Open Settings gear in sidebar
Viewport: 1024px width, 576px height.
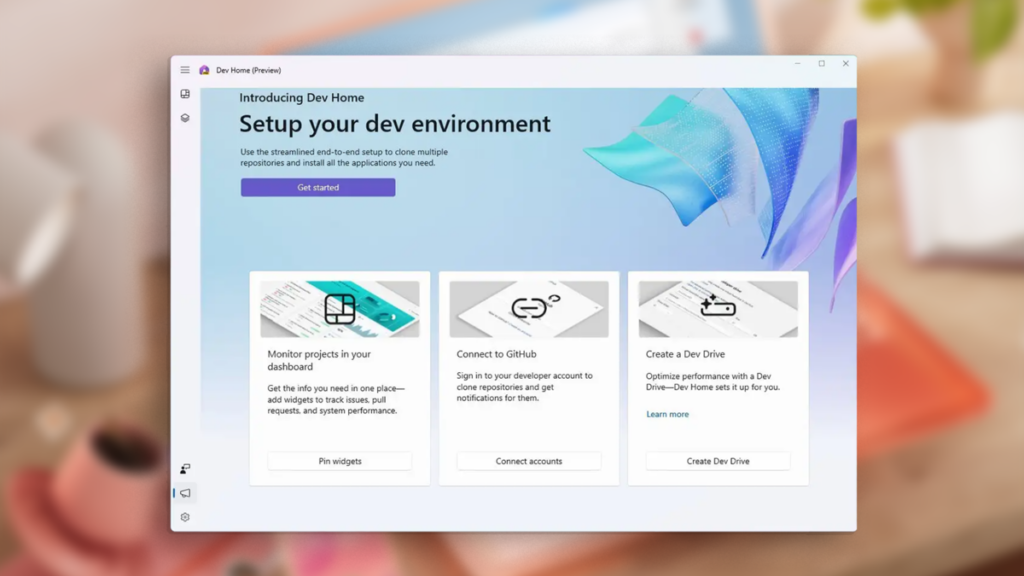(x=185, y=517)
